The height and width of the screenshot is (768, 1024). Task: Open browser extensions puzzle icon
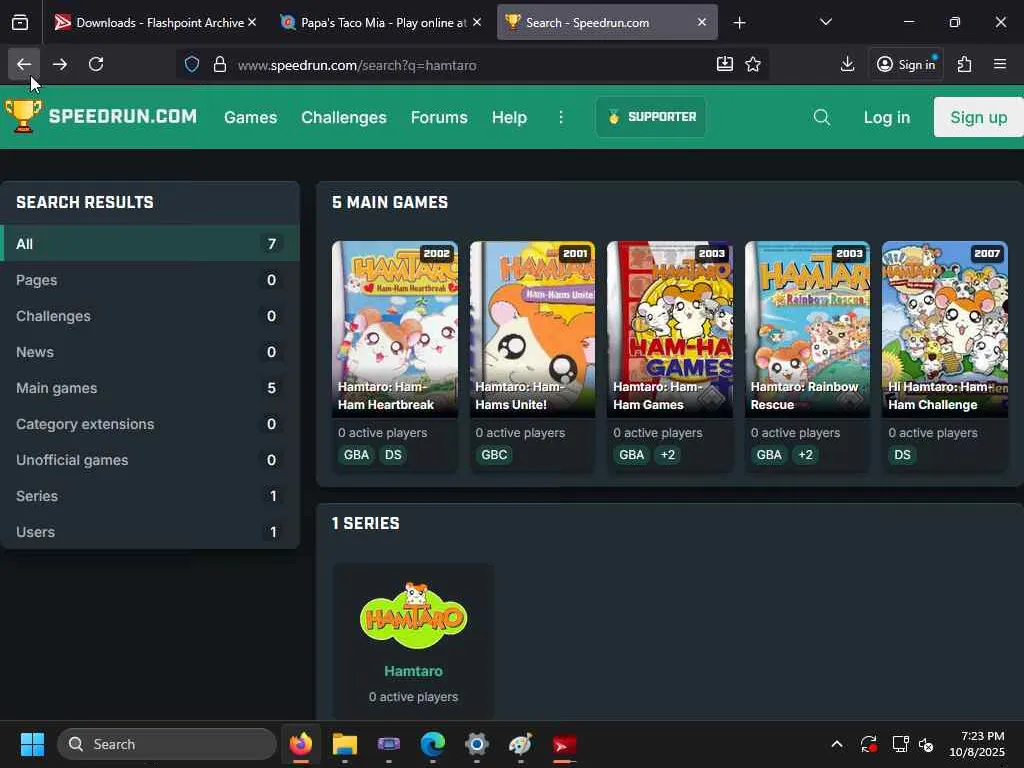965,64
